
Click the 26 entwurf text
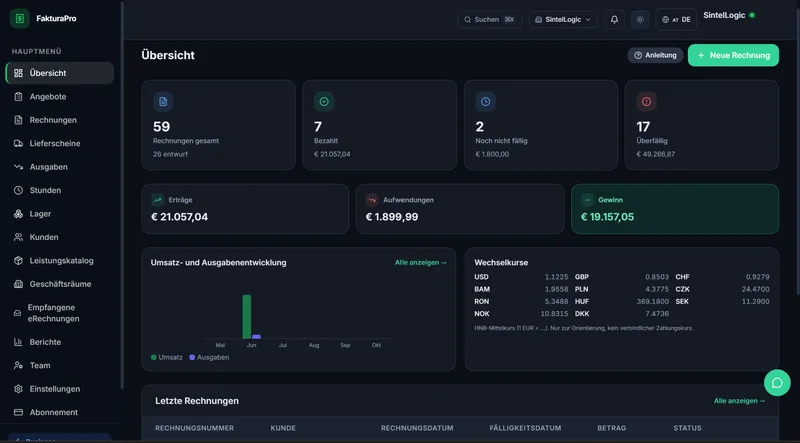pos(170,154)
